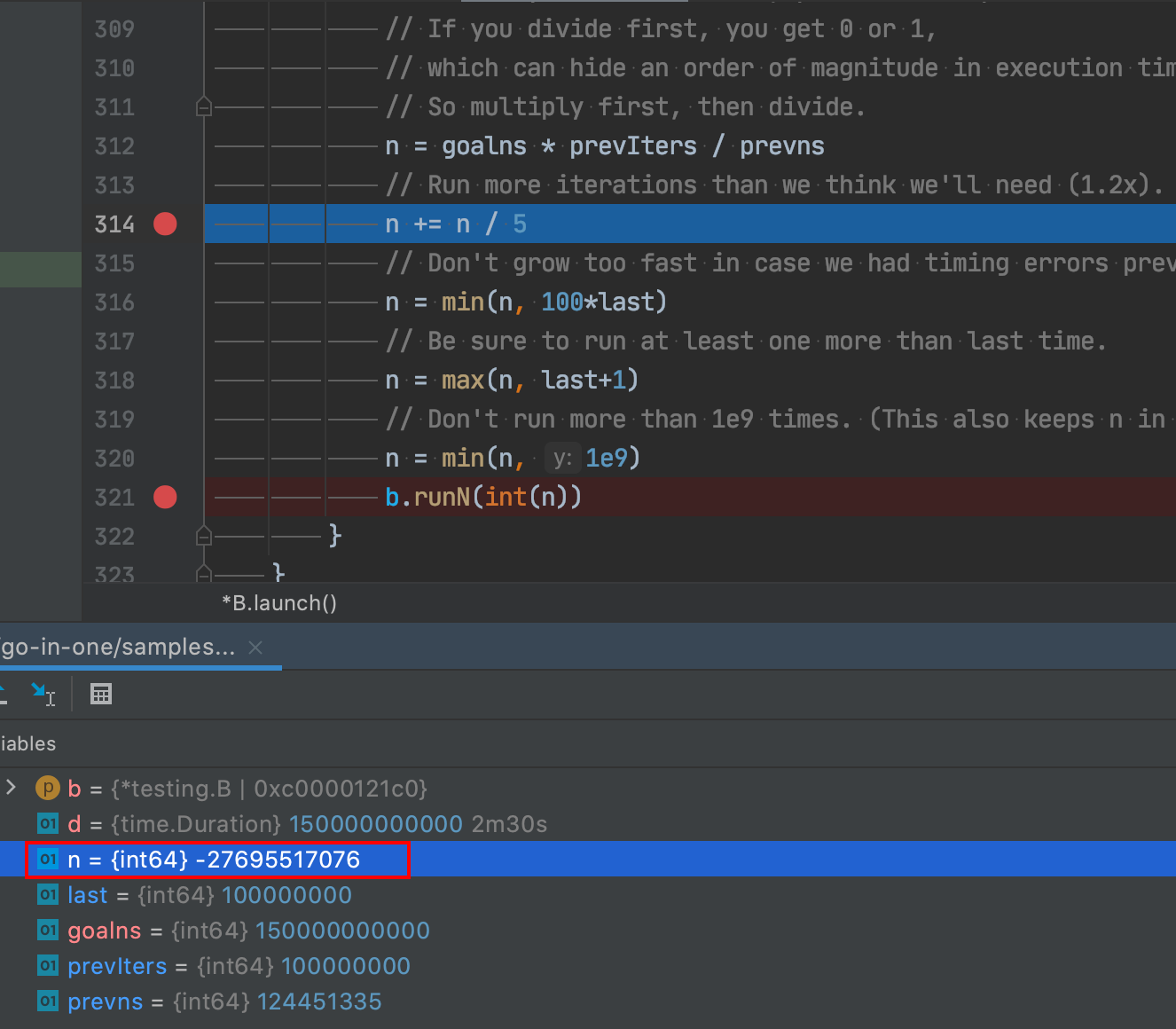Remove the breakpoint on line 314
This screenshot has height=1029, width=1176.
[165, 224]
